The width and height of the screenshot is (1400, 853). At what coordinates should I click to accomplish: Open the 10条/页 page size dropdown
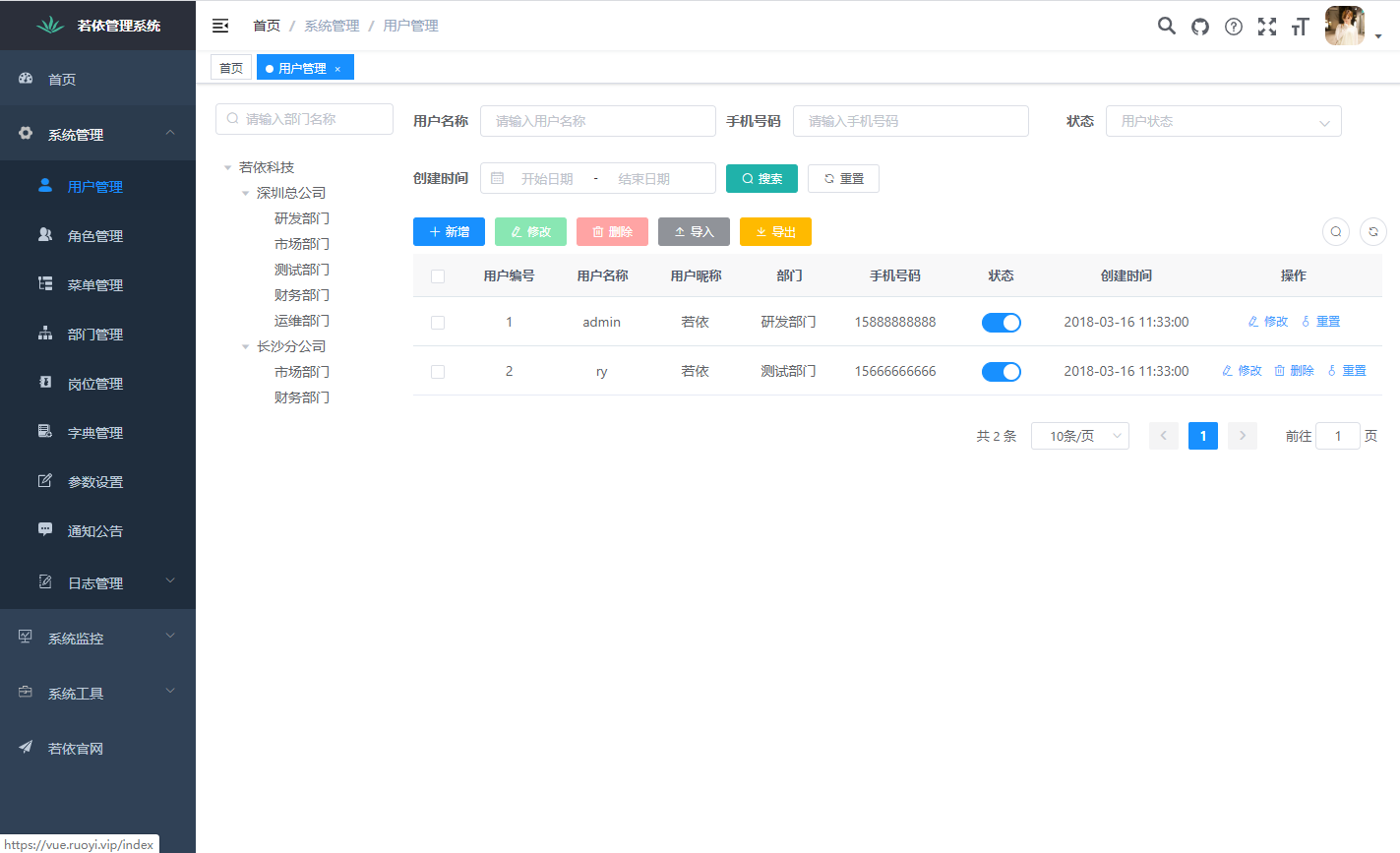point(1080,436)
